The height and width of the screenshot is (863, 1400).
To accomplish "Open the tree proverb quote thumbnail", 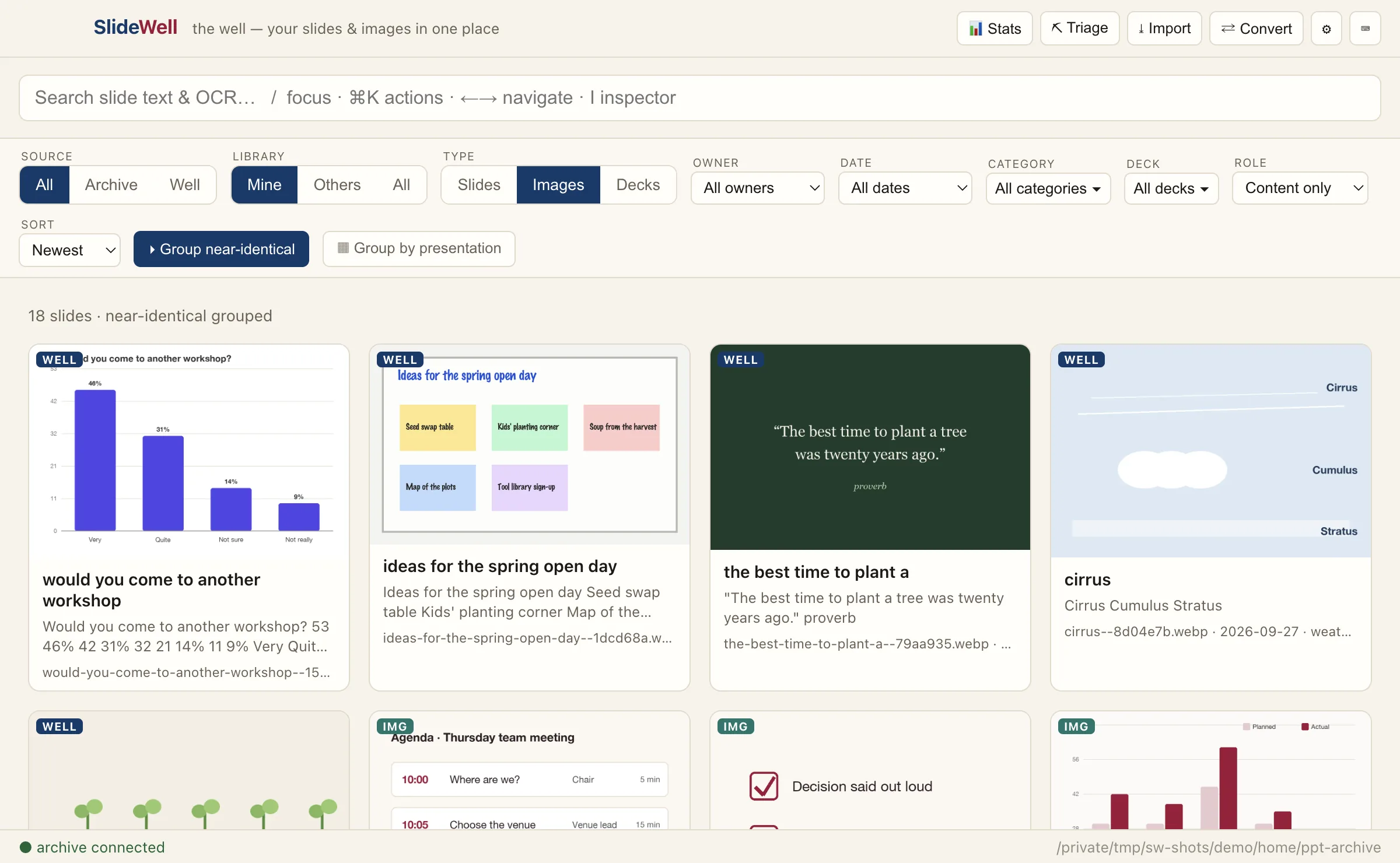I will click(x=870, y=447).
